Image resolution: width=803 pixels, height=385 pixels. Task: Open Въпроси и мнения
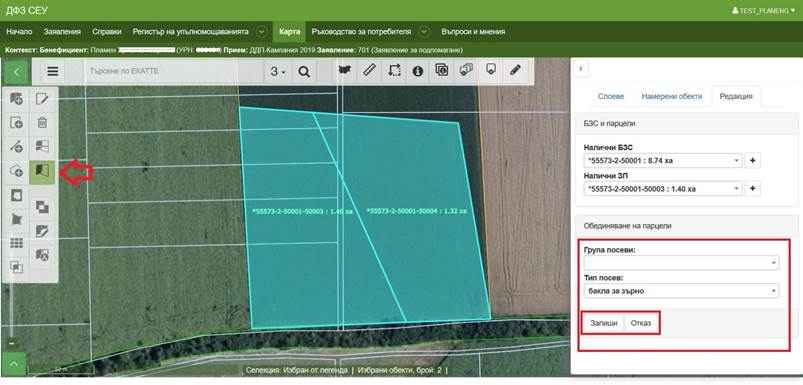(473, 32)
